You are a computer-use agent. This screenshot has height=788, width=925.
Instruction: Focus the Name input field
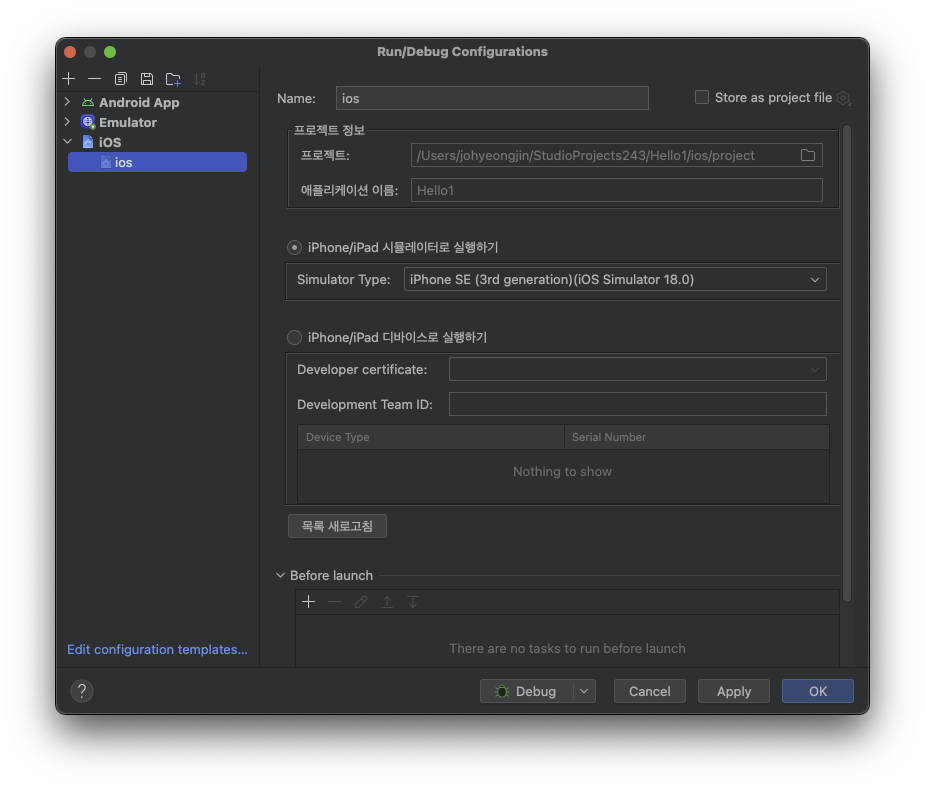point(492,98)
